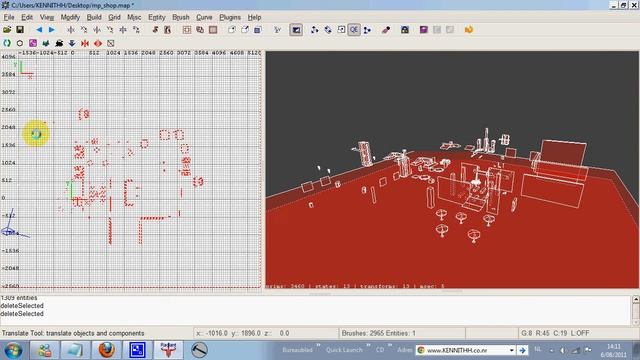Open the Help menu
640x360 pixels.
point(254,17)
